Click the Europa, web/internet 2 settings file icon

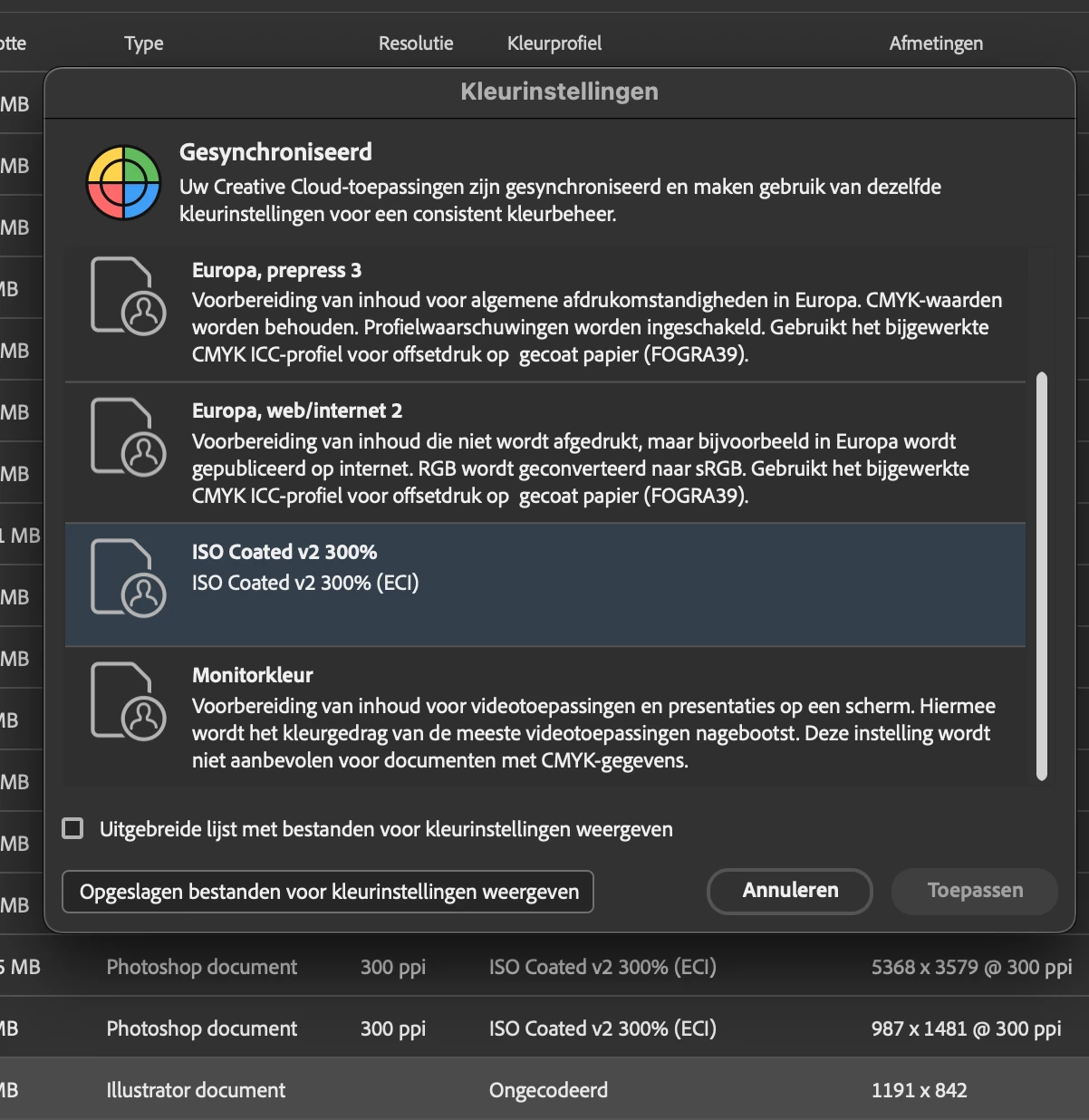tap(129, 438)
